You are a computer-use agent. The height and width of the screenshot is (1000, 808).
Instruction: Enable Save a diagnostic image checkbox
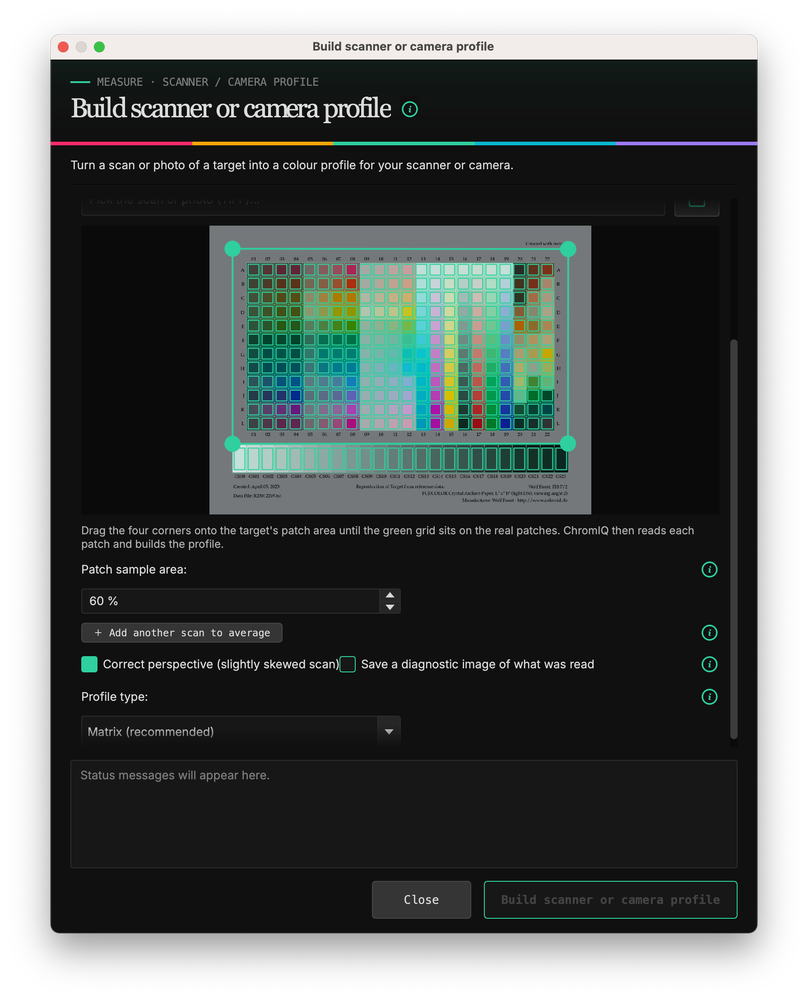pyautogui.click(x=348, y=665)
